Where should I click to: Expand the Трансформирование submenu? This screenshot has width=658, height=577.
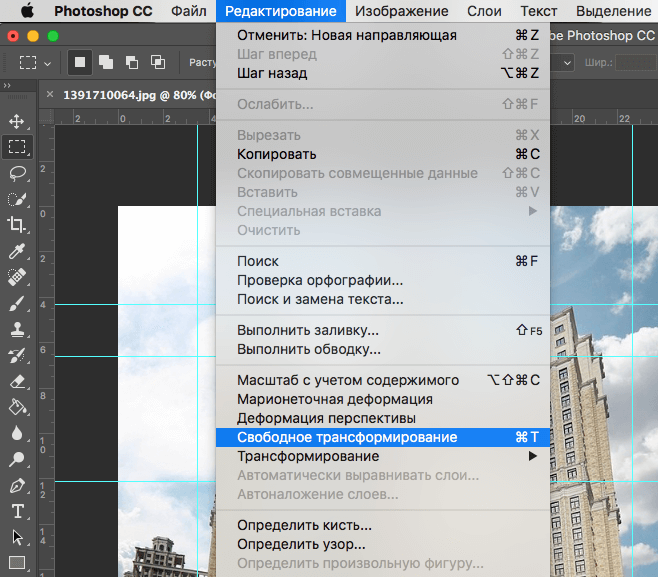pos(383,456)
